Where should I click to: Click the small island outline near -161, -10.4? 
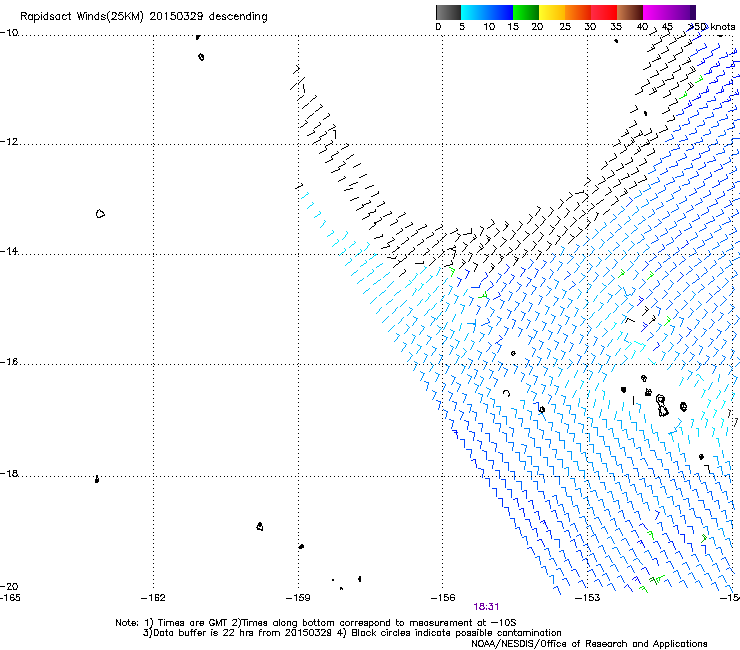coord(202,57)
